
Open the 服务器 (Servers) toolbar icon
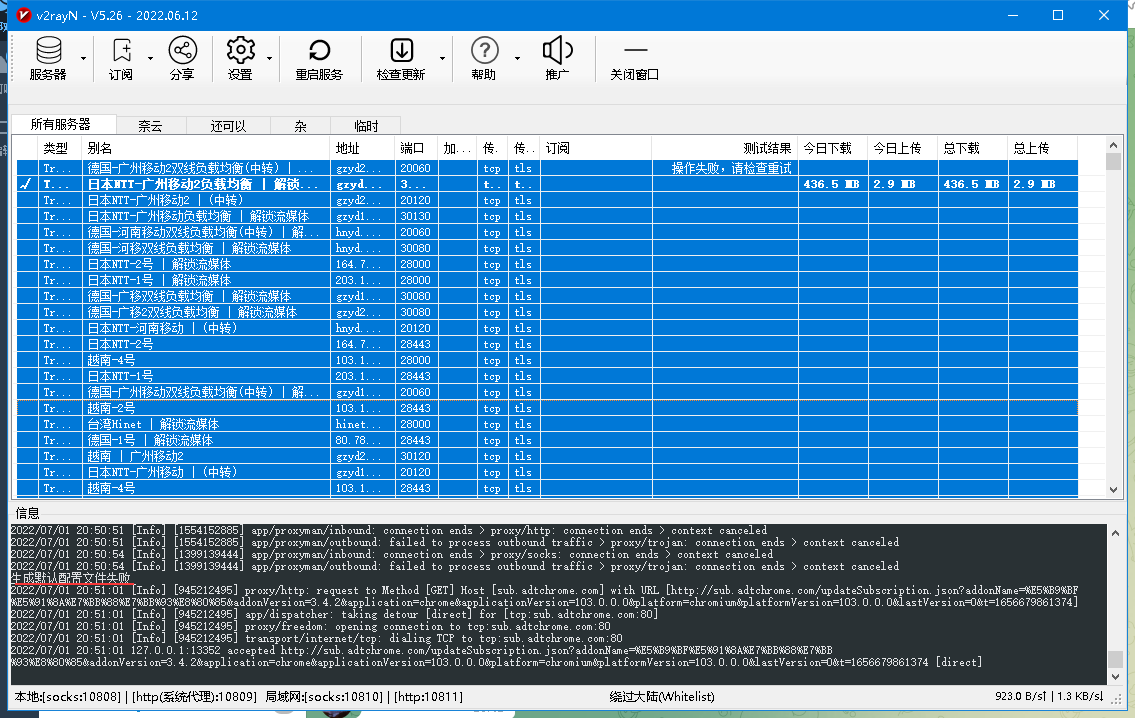[48, 51]
